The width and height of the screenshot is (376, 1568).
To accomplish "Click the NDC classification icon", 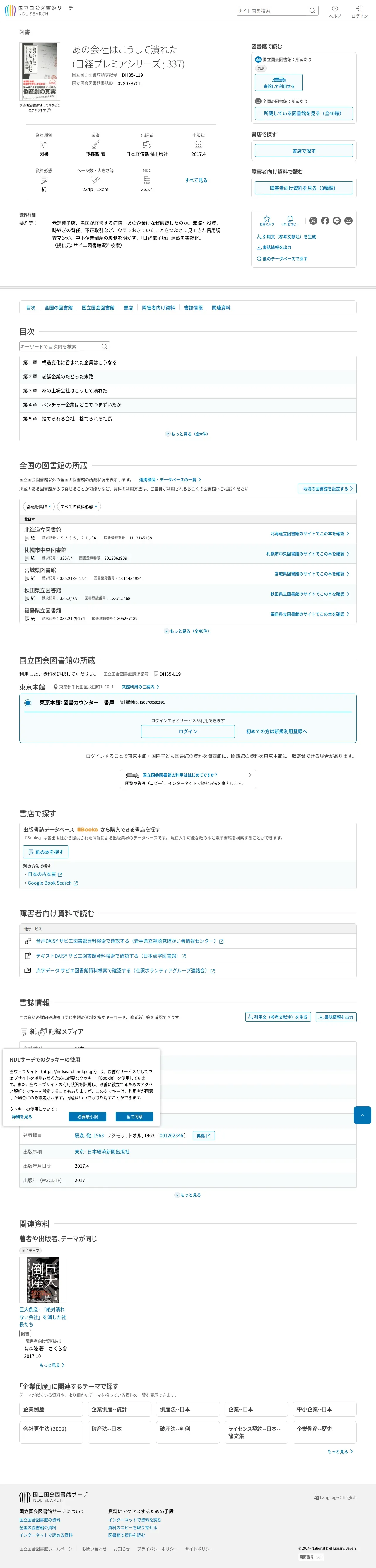I will click(147, 180).
